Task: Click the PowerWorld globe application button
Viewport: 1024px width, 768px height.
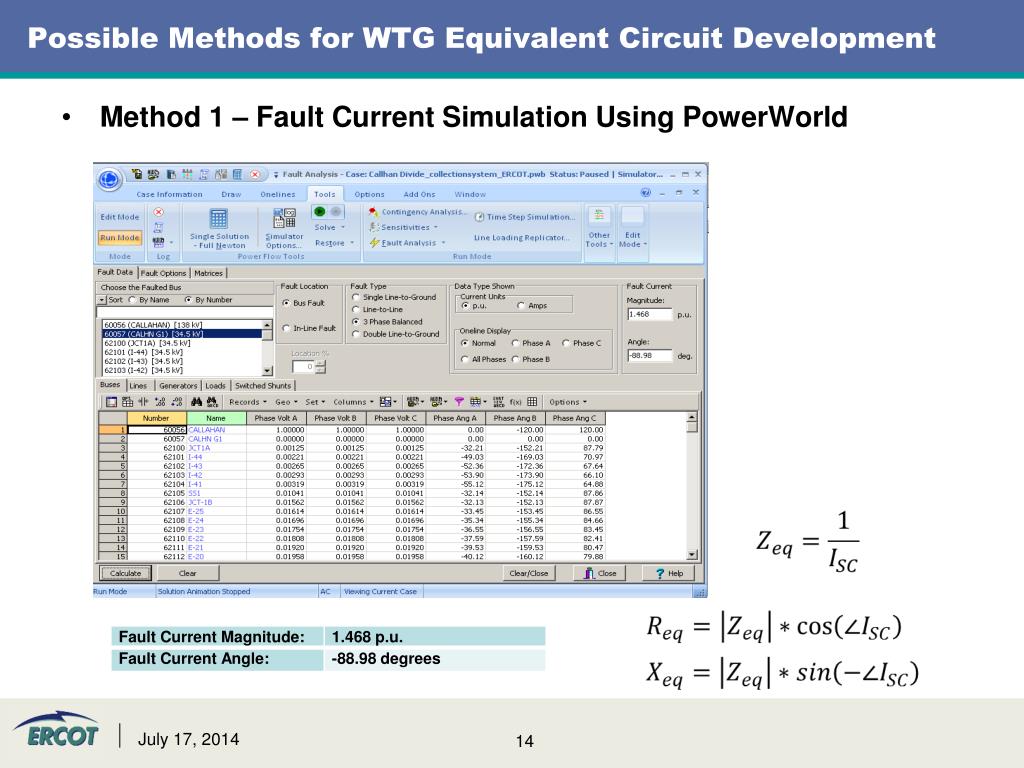Action: [109, 179]
